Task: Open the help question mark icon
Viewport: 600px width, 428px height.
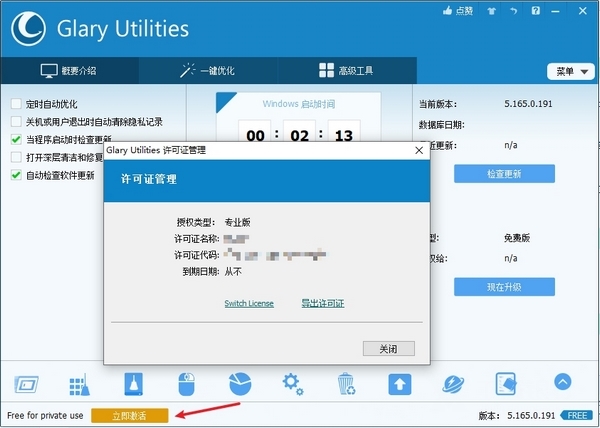Action: tap(536, 11)
